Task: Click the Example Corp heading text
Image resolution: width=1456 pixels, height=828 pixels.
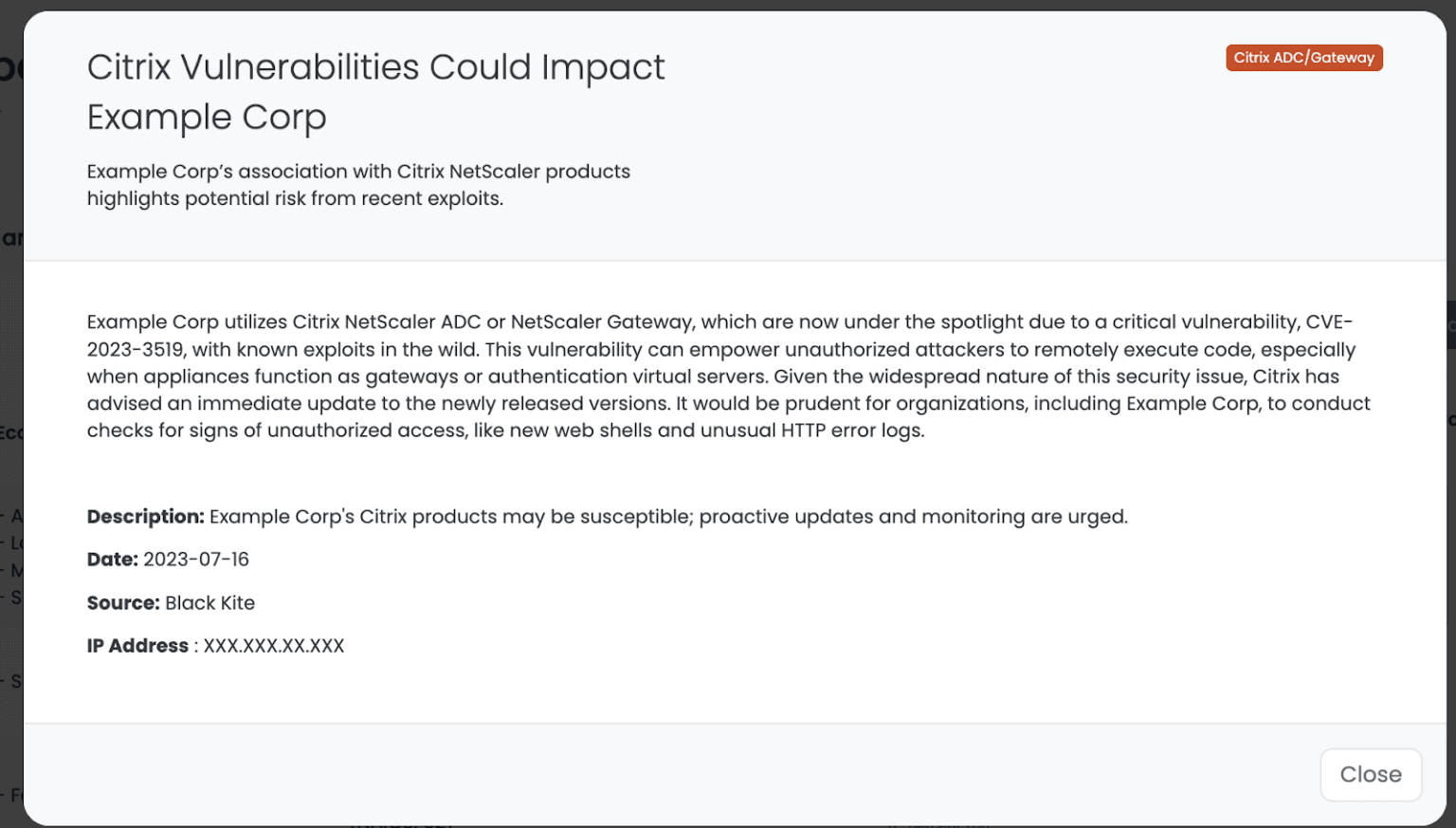Action: 206,118
